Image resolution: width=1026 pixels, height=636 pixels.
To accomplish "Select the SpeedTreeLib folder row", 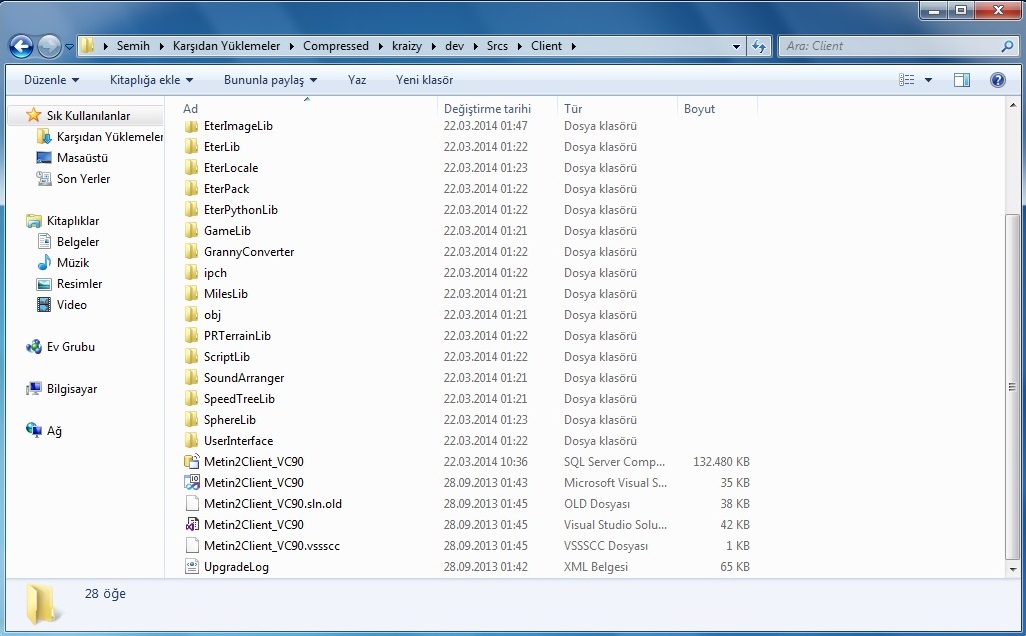I will coord(467,398).
